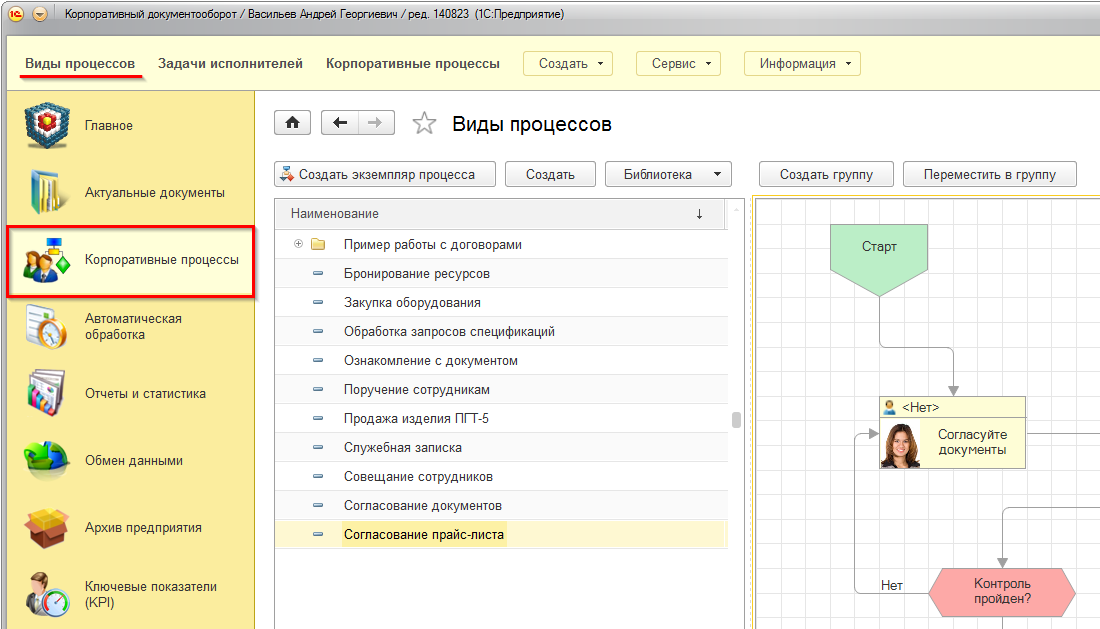The height and width of the screenshot is (629, 1100).
Task: Open Автоматическая обработка sidebar icon
Action: click(x=46, y=327)
